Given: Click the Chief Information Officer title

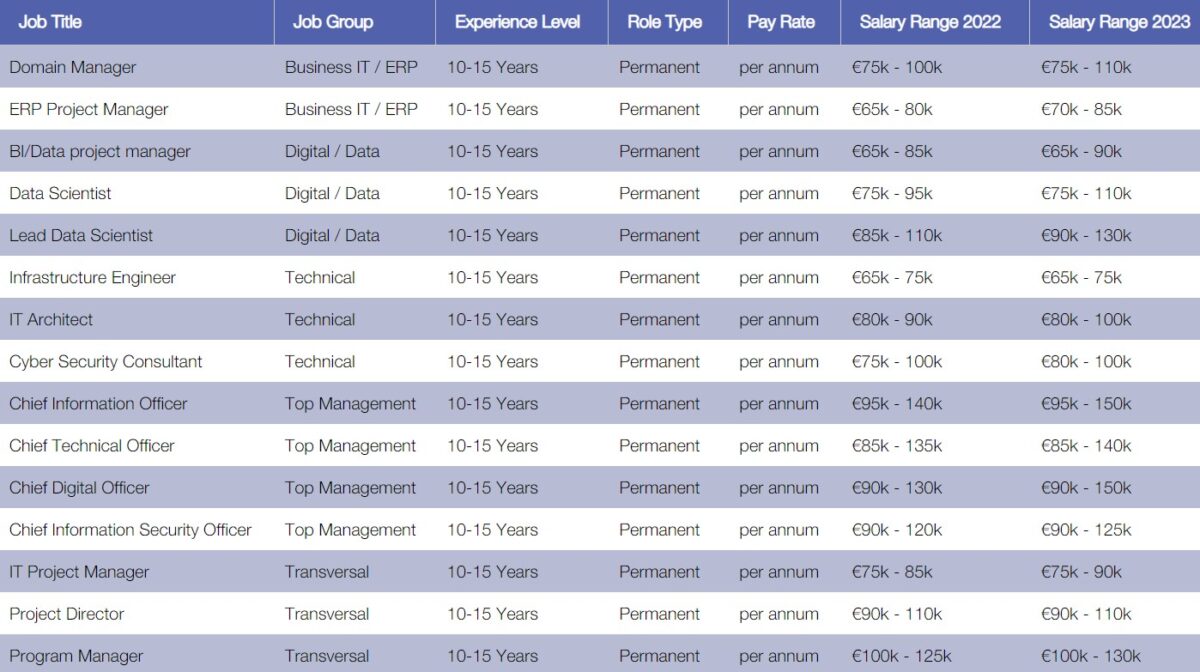Looking at the screenshot, I should pos(98,403).
